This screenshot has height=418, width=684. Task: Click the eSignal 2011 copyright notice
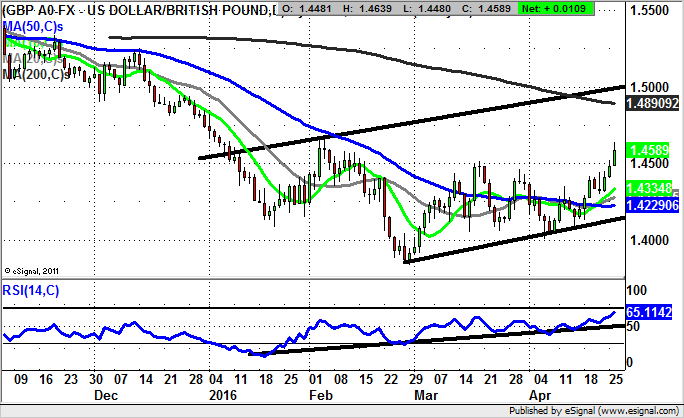(34, 270)
